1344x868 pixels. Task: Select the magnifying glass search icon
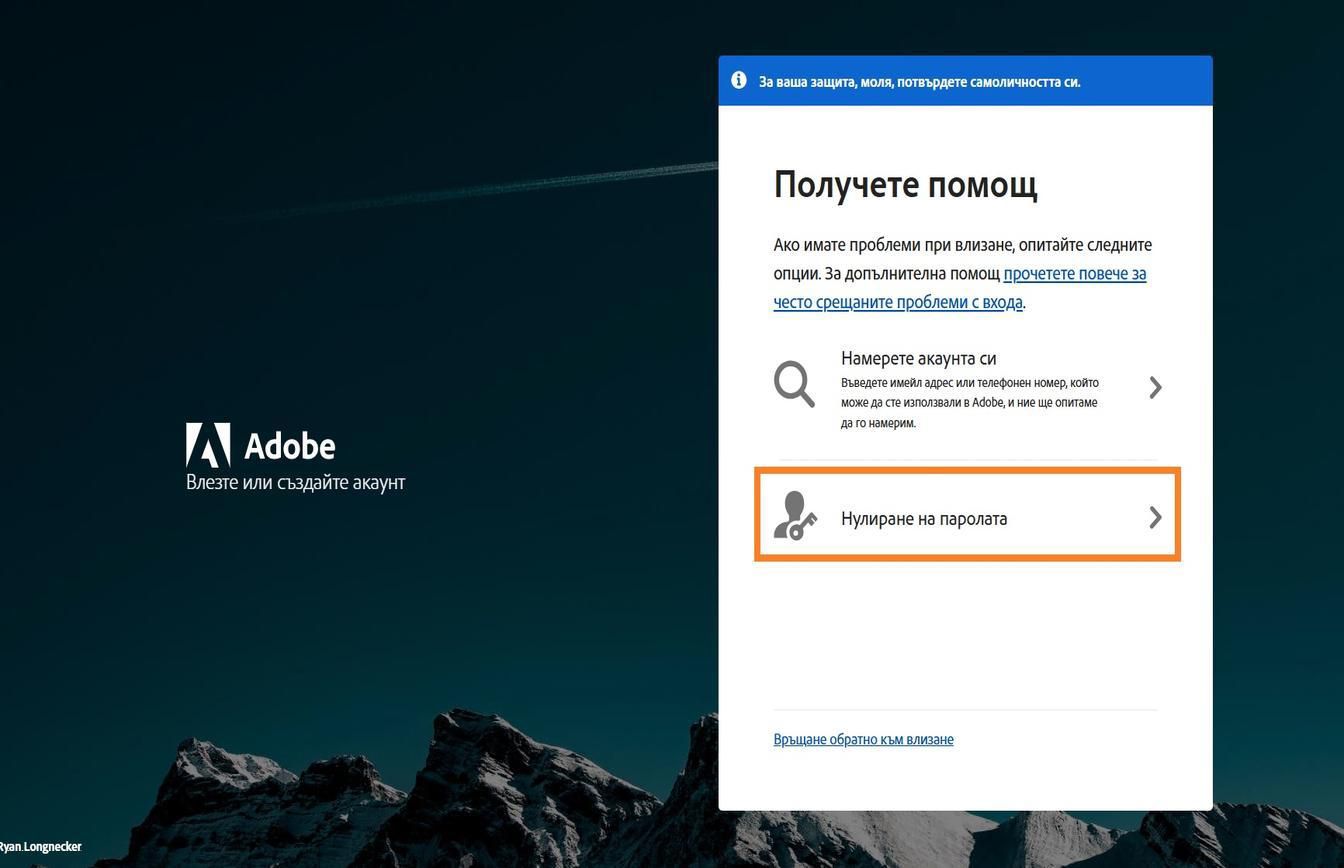[793, 384]
